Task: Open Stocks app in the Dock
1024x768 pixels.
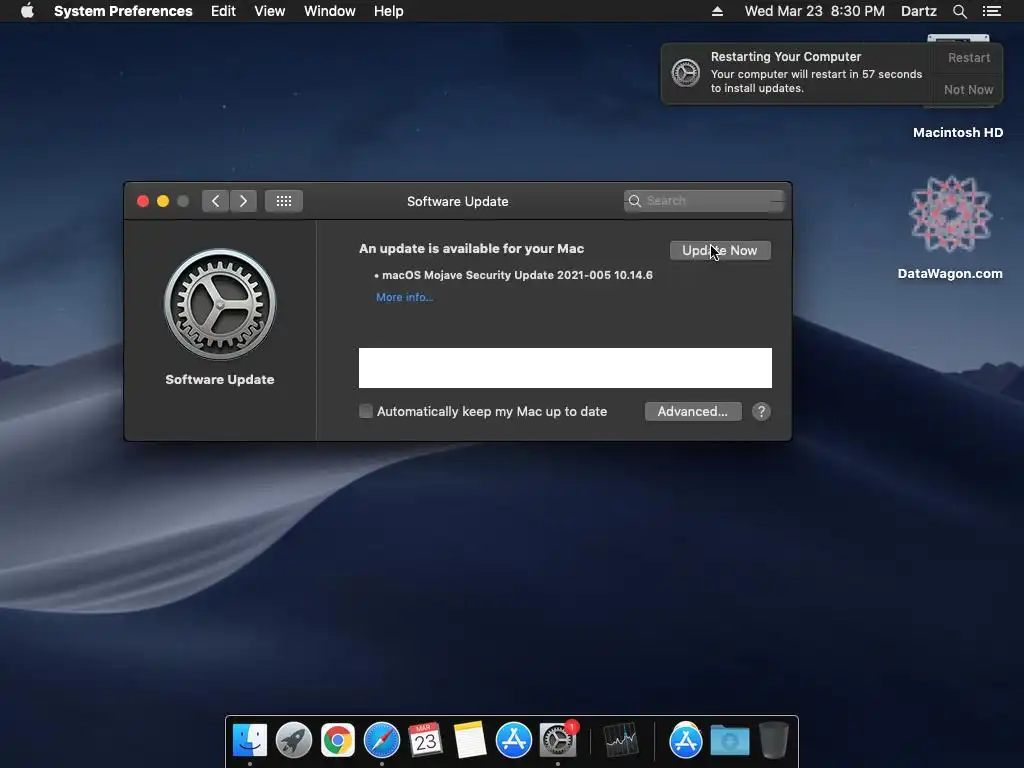Action: [620, 740]
